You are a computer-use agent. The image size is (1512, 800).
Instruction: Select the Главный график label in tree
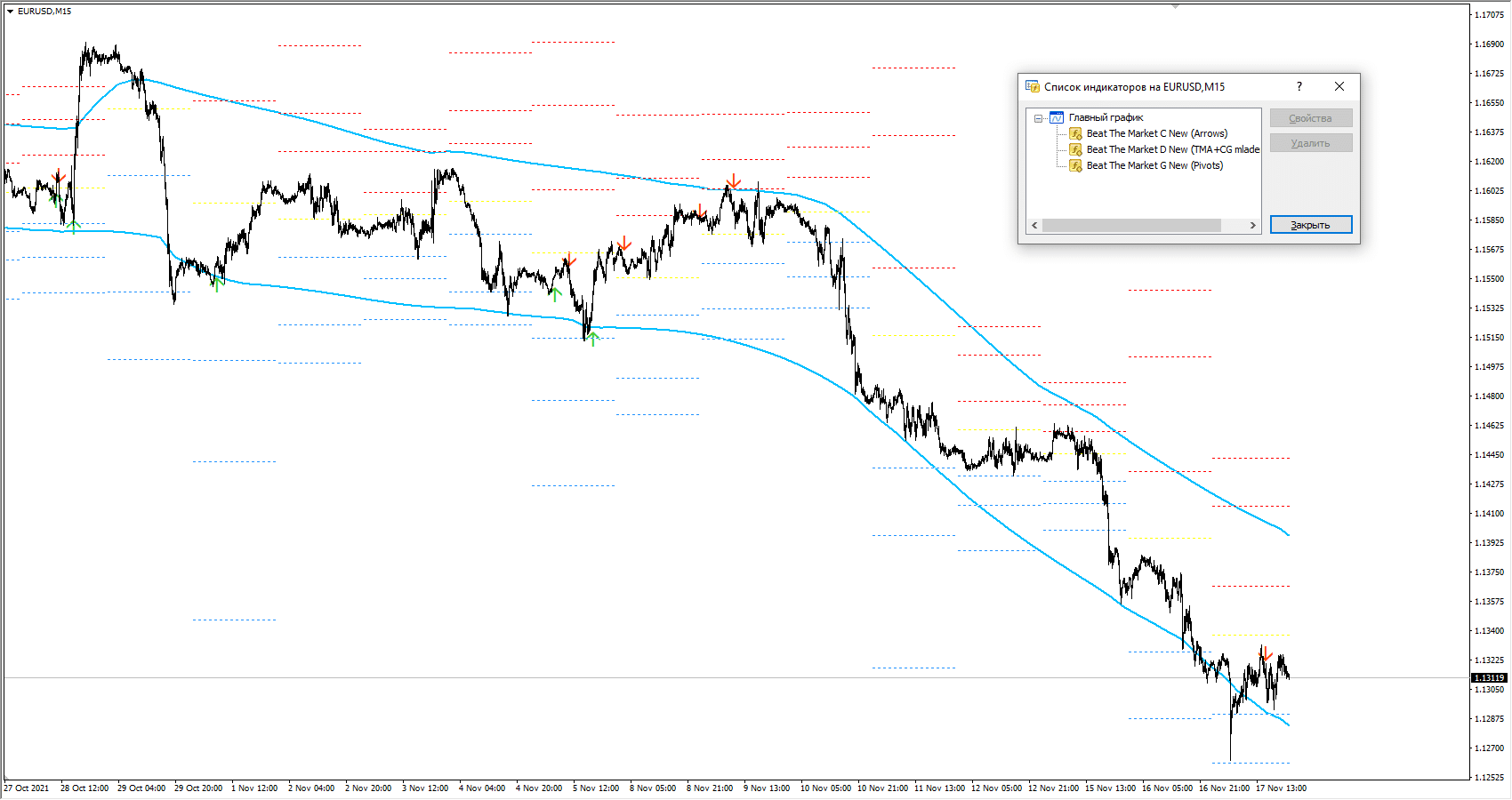coord(1106,117)
